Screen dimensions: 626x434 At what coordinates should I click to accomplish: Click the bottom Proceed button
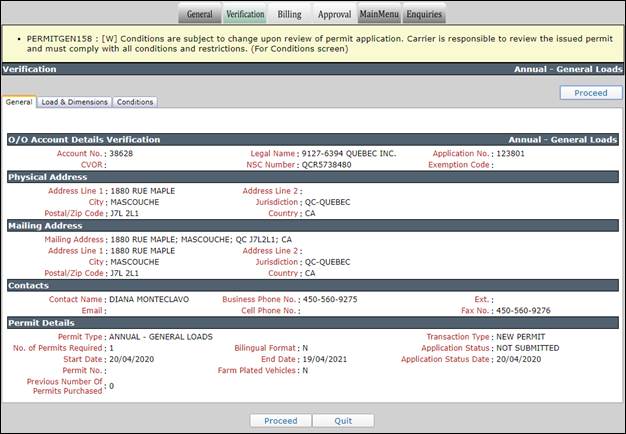pos(281,420)
